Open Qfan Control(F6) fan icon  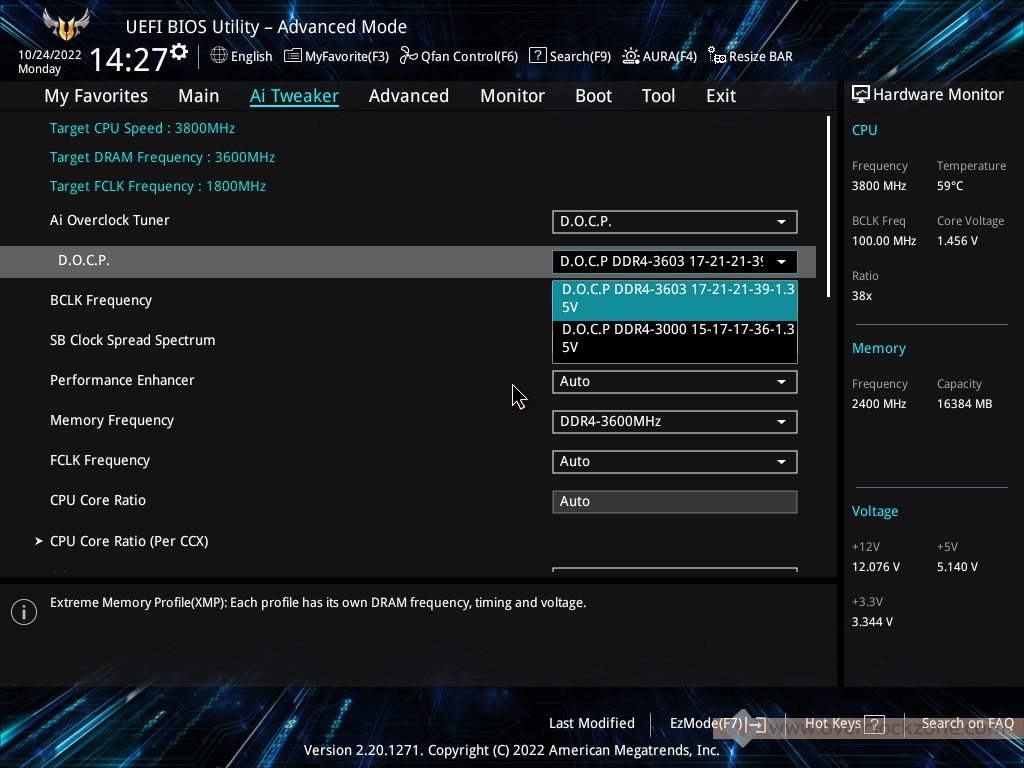click(408, 56)
